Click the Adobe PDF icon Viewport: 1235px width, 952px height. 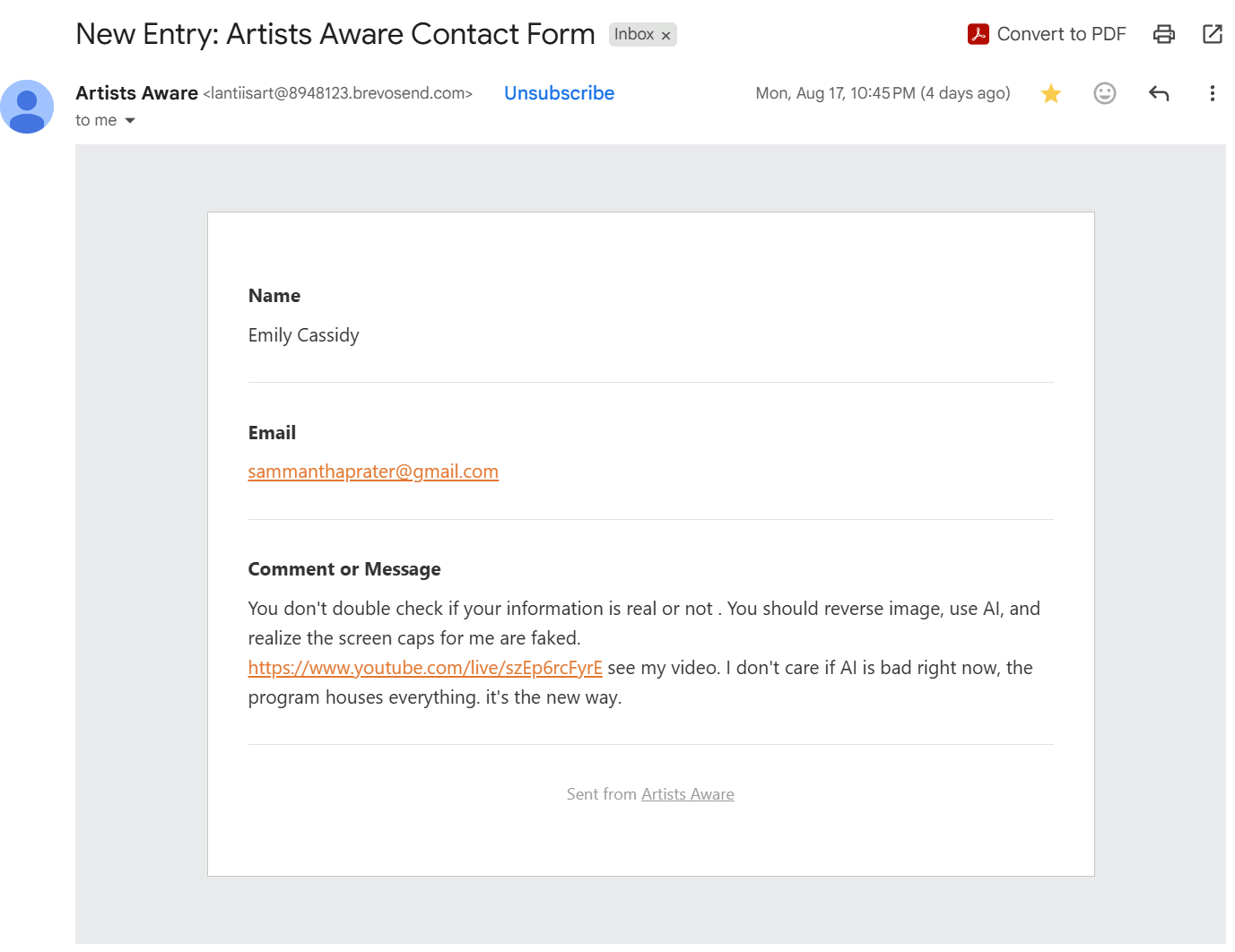click(x=978, y=34)
